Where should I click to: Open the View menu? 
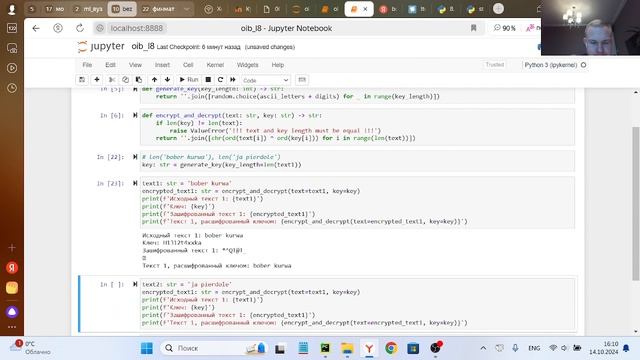coord(135,65)
